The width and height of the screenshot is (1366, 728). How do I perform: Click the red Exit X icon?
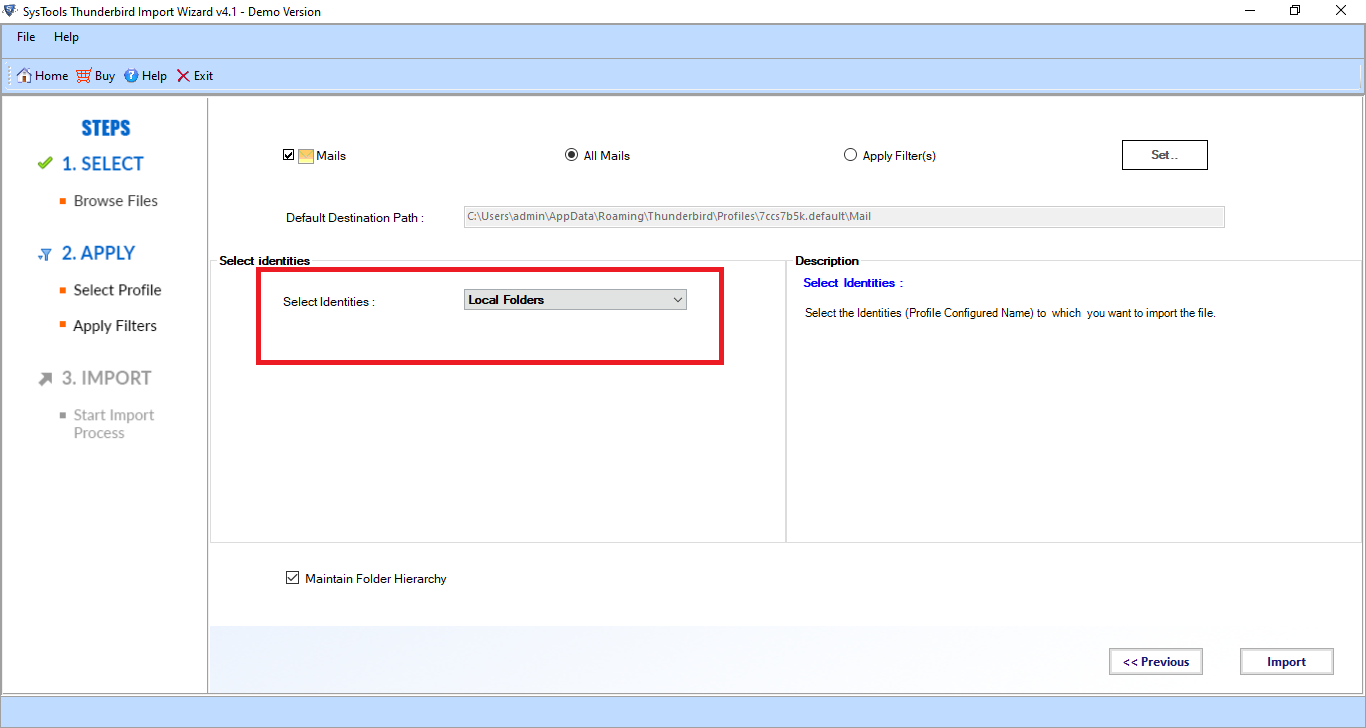click(183, 76)
